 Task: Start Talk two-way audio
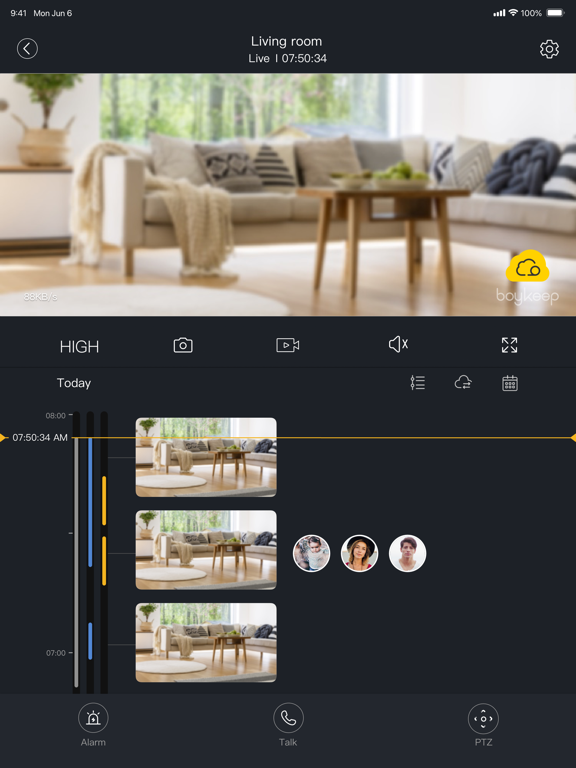coord(288,725)
